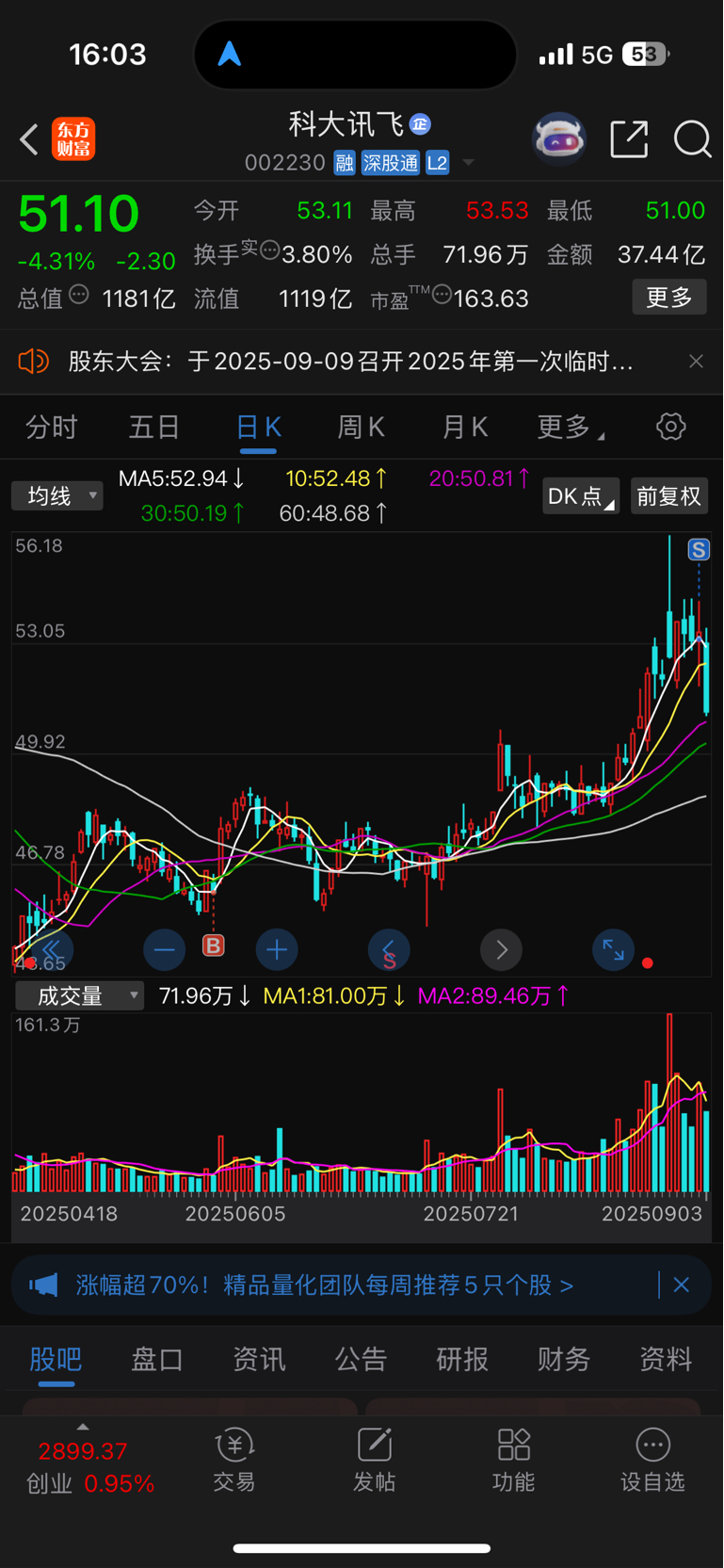Open chart settings gear icon
The image size is (724, 1568).
click(670, 427)
